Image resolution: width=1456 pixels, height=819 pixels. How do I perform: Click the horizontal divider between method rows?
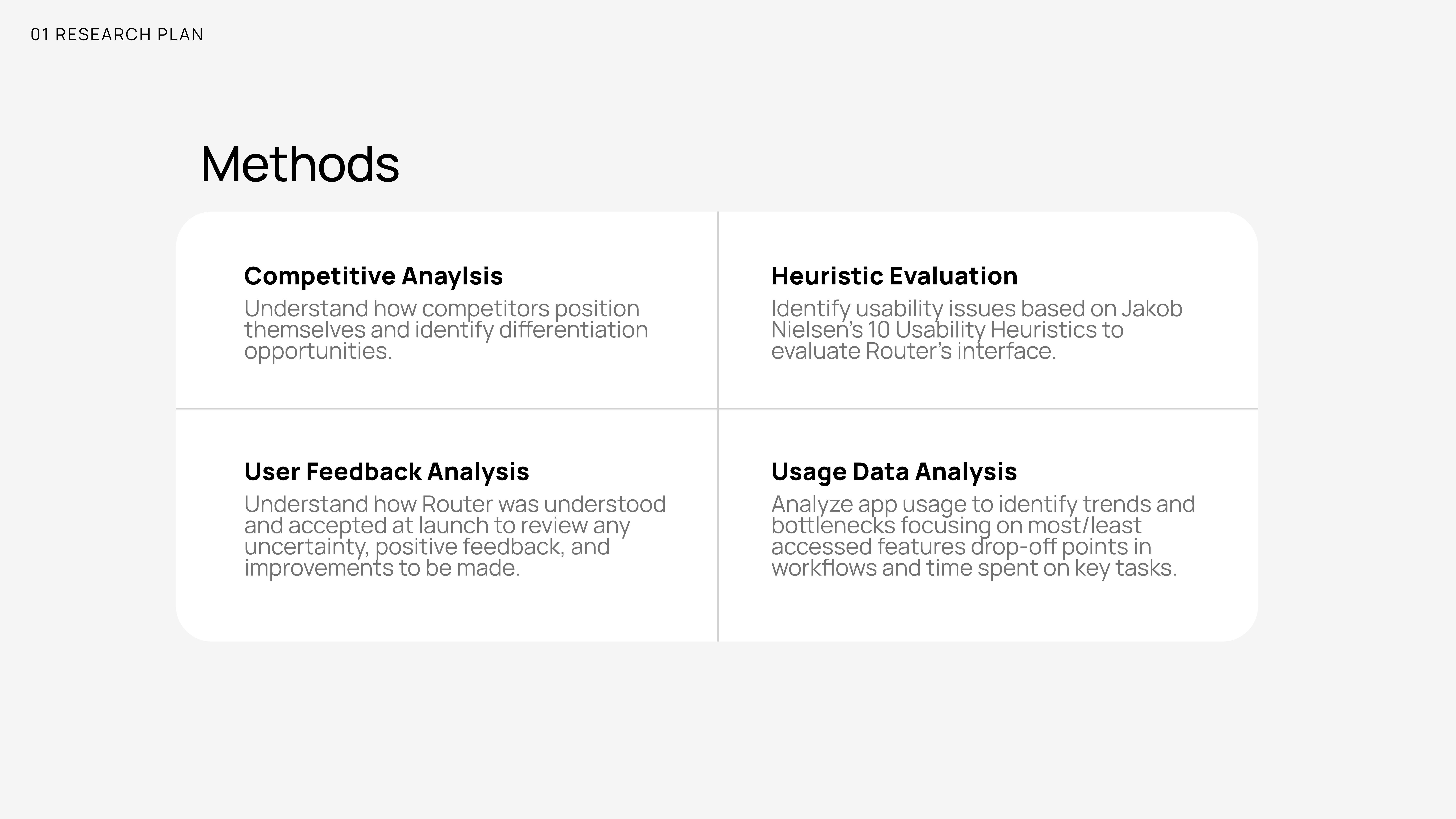tap(717, 408)
